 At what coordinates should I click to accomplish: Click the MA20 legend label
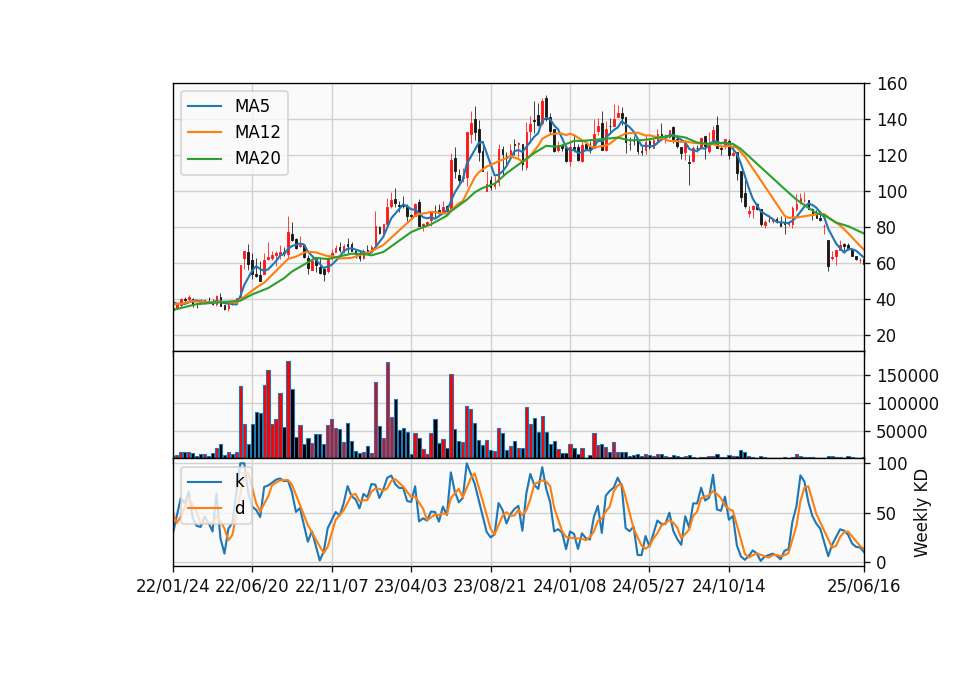click(x=257, y=158)
